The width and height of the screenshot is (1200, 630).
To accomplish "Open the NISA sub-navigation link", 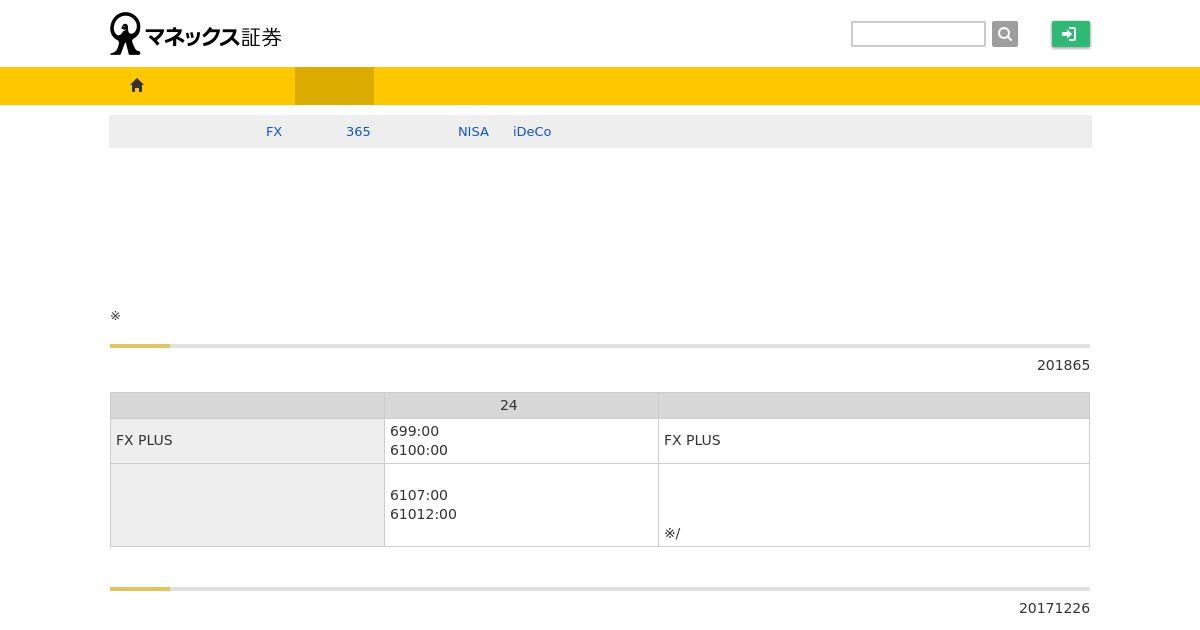I will [473, 131].
